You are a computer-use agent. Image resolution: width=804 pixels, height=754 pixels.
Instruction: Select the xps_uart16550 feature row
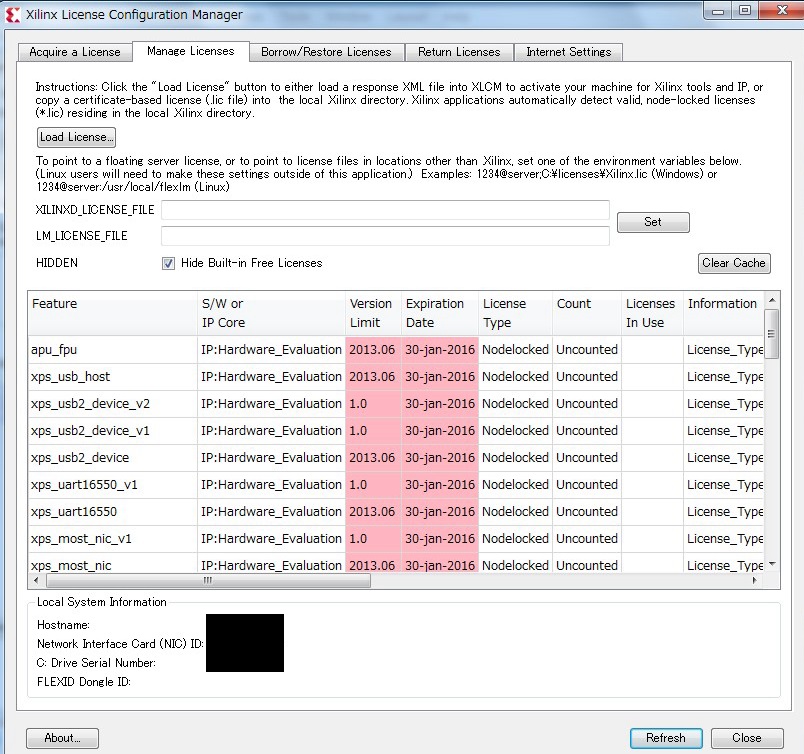point(396,512)
